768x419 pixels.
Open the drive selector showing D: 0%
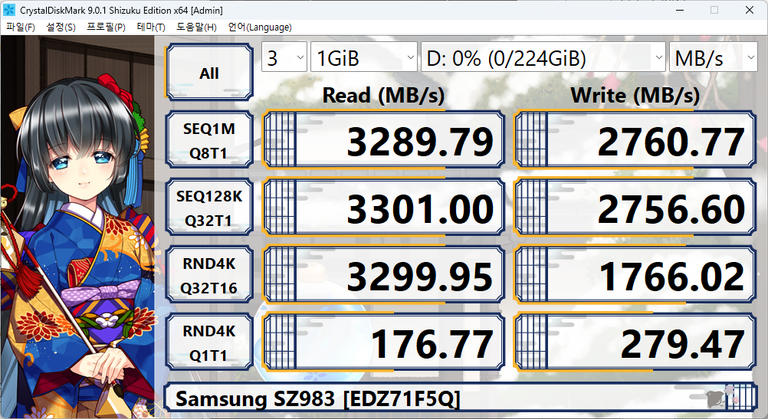pos(543,58)
